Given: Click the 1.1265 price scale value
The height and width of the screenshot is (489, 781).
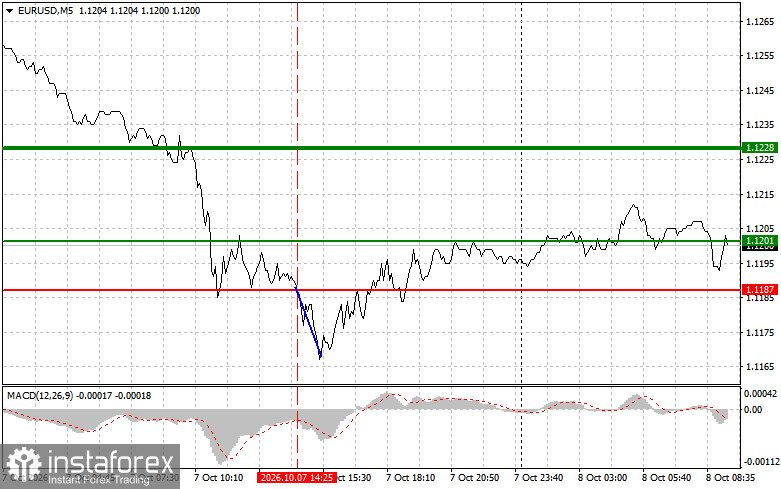Looking at the screenshot, I should click(x=760, y=21).
